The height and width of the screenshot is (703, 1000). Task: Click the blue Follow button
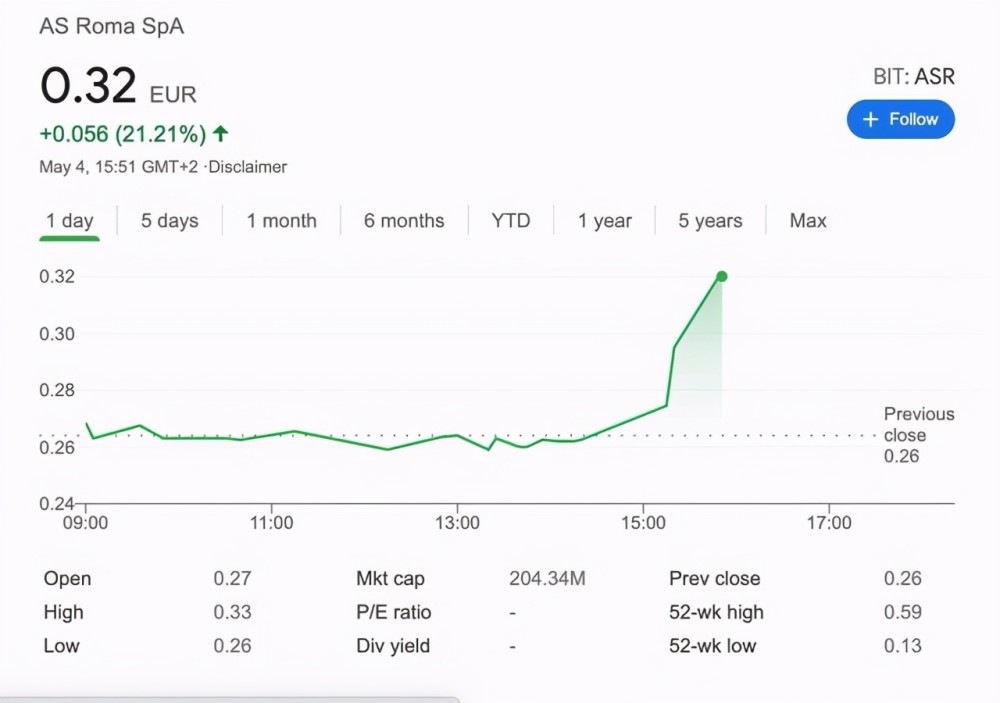click(901, 119)
